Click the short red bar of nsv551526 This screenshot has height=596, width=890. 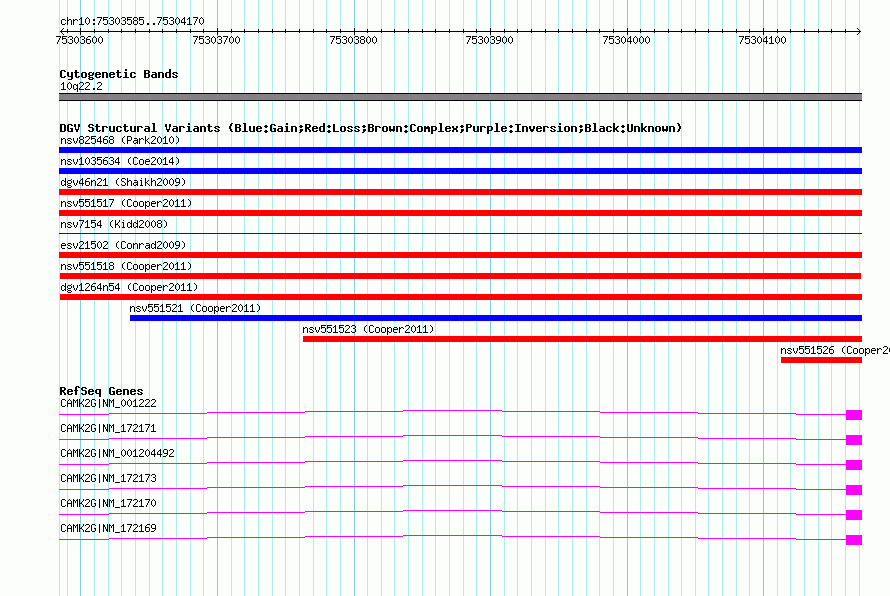(x=821, y=360)
